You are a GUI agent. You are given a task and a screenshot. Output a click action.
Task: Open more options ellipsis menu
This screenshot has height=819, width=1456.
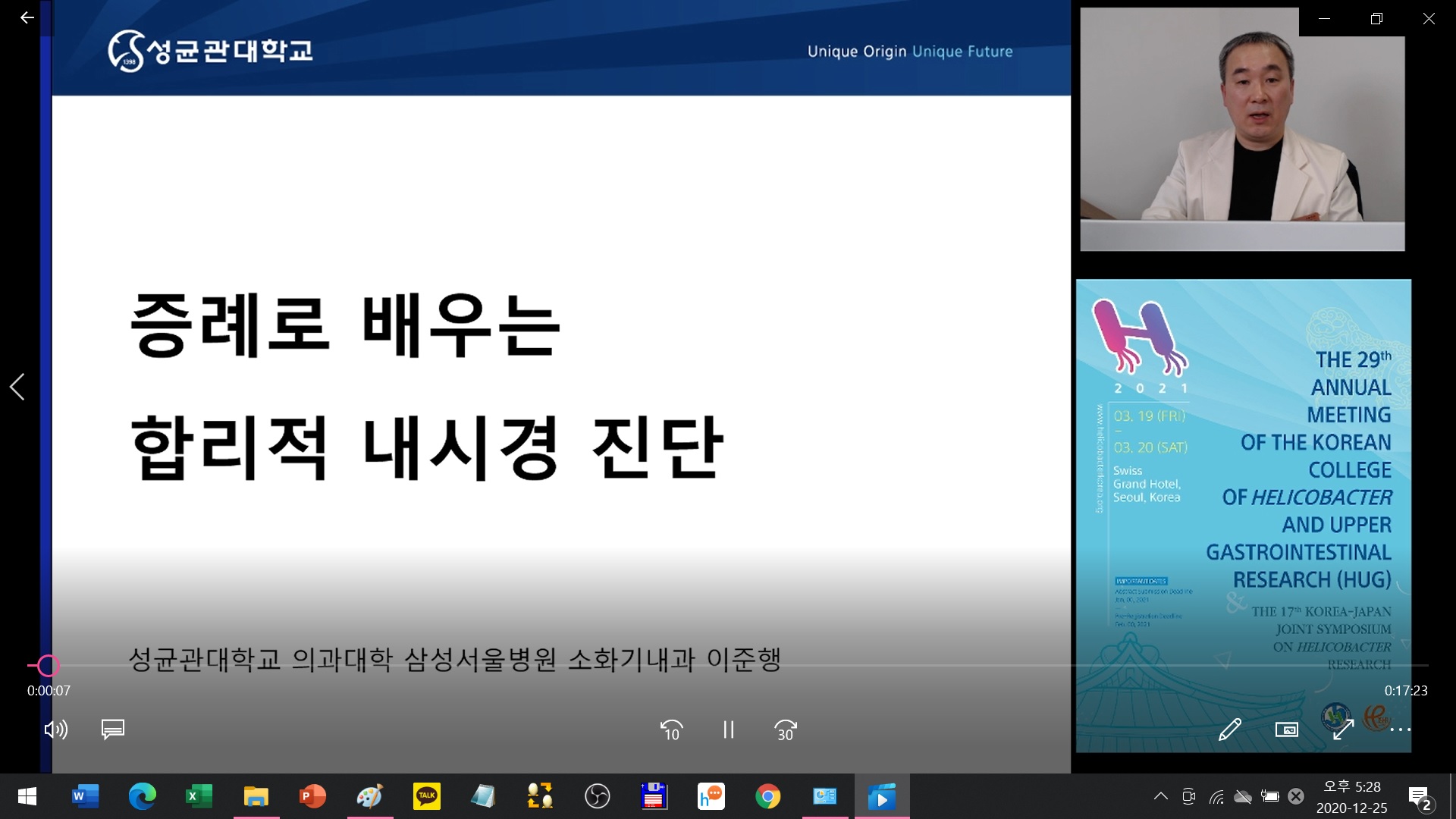1401,730
